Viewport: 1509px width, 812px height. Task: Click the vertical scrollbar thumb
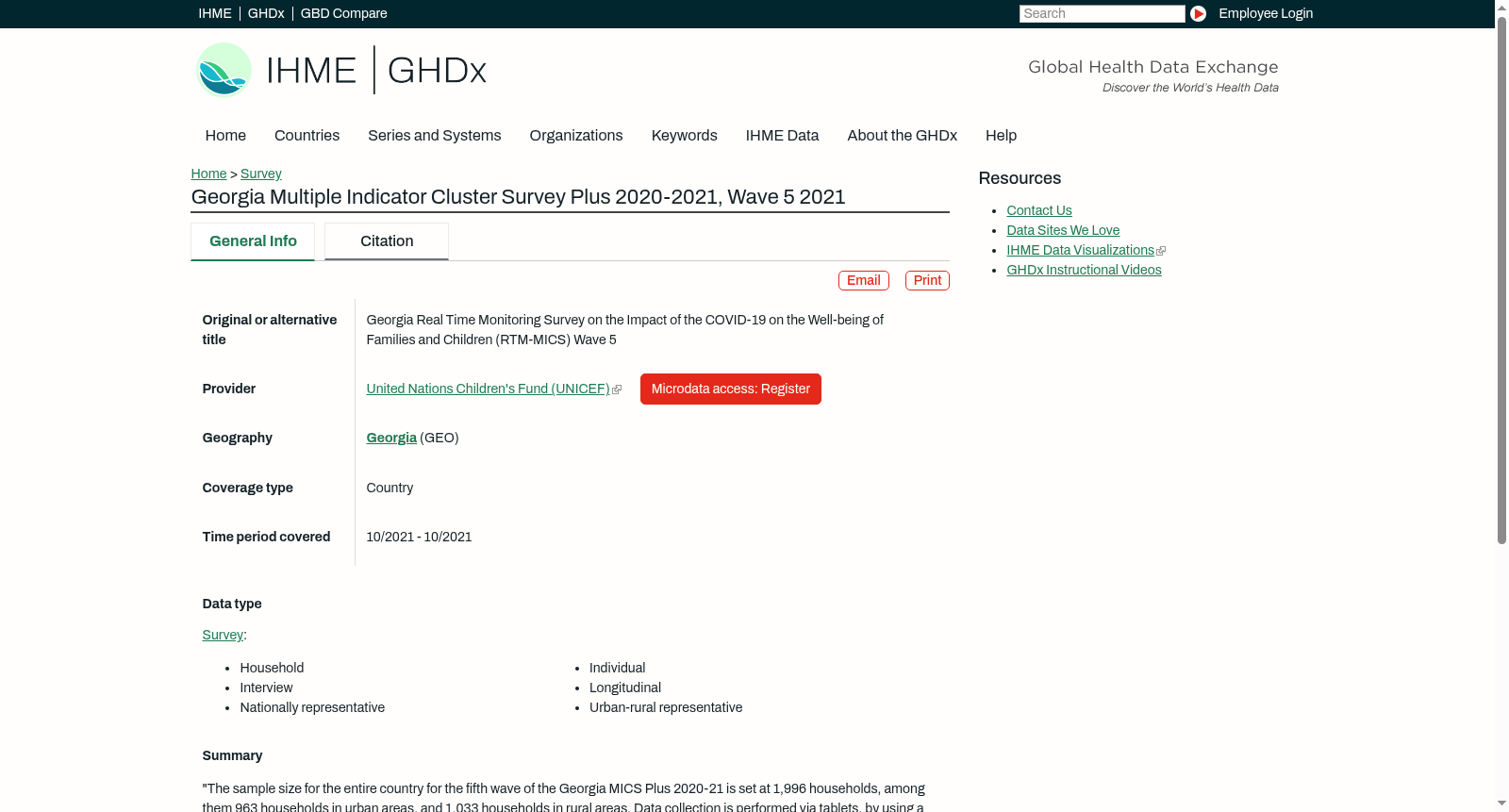click(1501, 278)
